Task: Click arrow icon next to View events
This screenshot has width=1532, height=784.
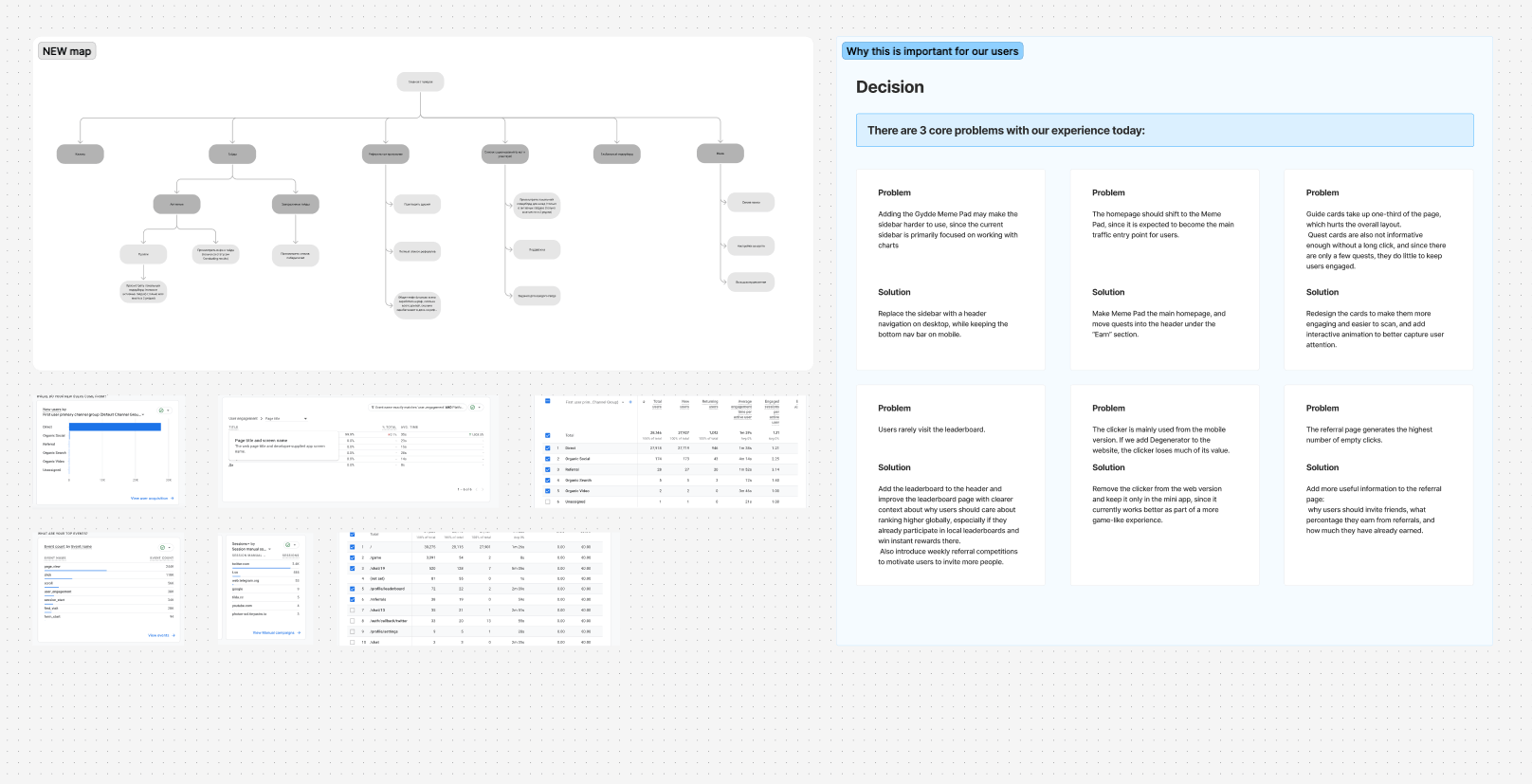Action: pyautogui.click(x=173, y=635)
